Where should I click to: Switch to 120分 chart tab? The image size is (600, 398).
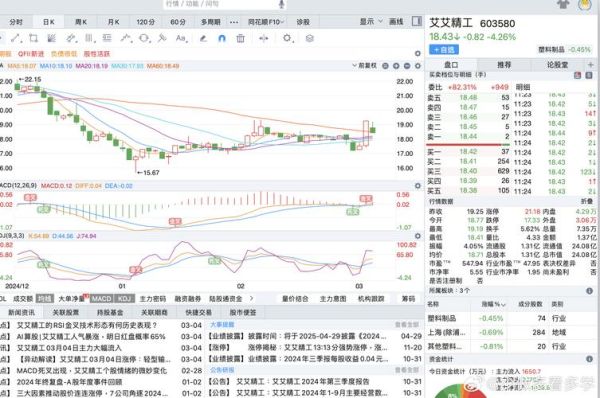click(x=145, y=22)
